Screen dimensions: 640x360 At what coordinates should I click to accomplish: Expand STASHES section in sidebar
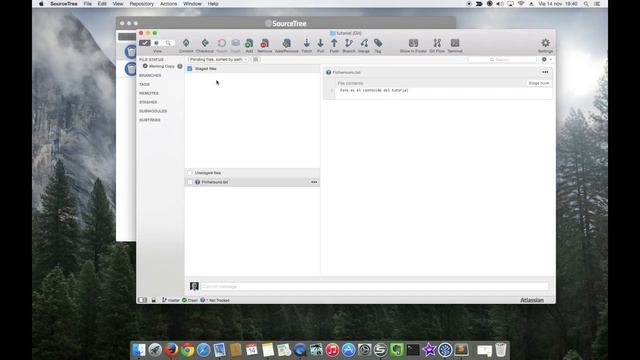click(148, 102)
